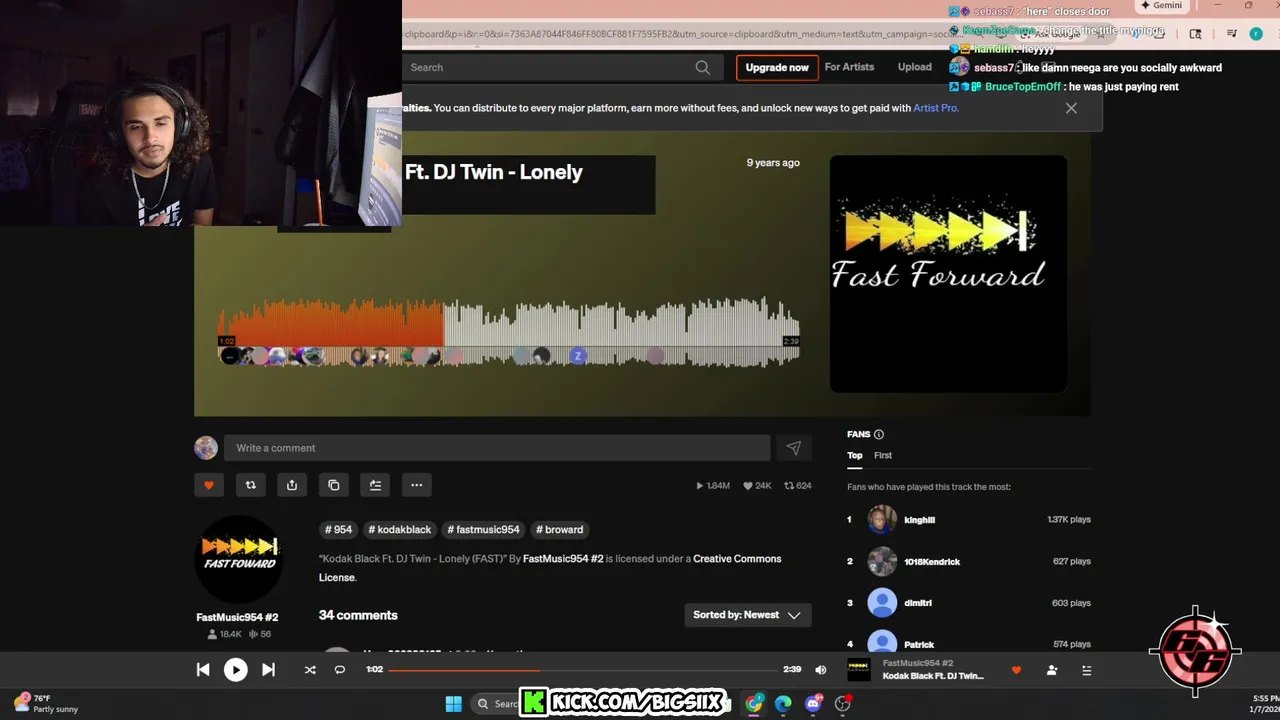
Task: Follow the Artist Pro link
Action: click(x=935, y=108)
